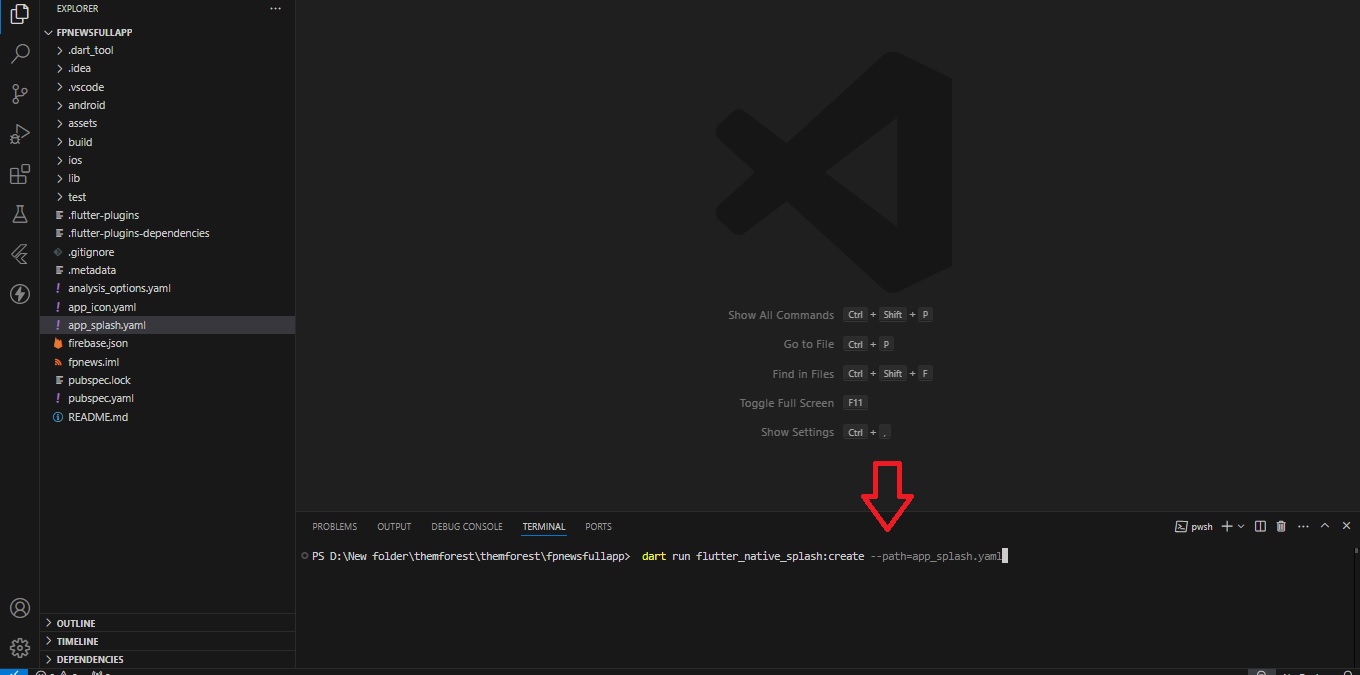1360x675 pixels.
Task: Maximize the panel size with caret icon
Action: coord(1325,526)
